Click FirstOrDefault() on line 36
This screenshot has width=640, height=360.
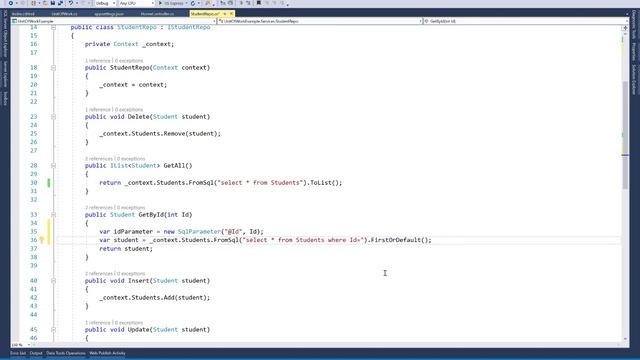coord(399,240)
